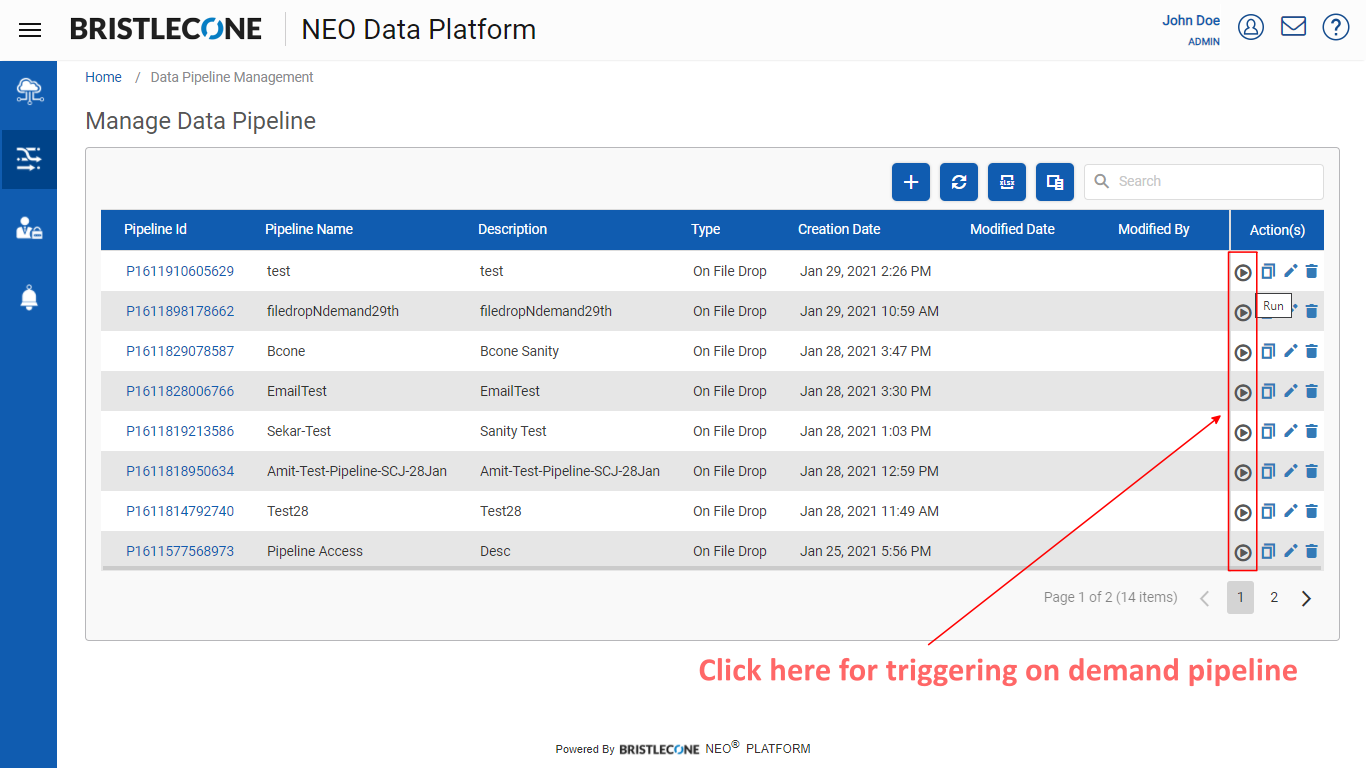Open pipeline P1611898178662
Screen dimensions: 1366x768
pos(180,311)
